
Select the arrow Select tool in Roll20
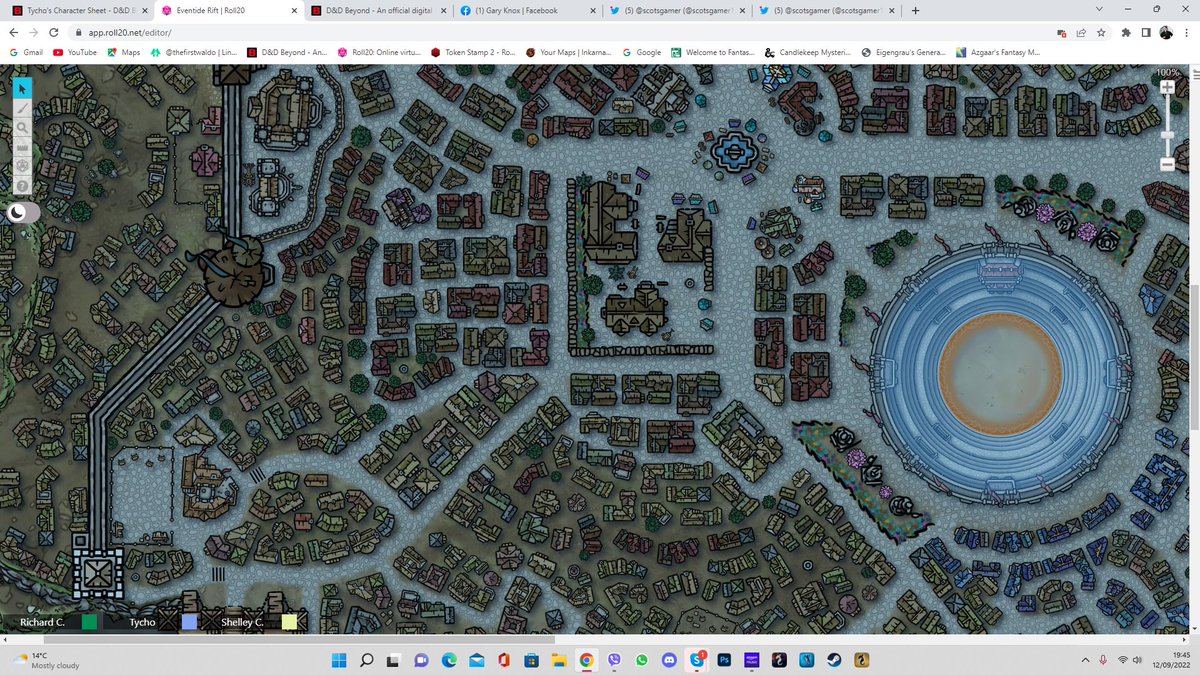click(x=22, y=88)
